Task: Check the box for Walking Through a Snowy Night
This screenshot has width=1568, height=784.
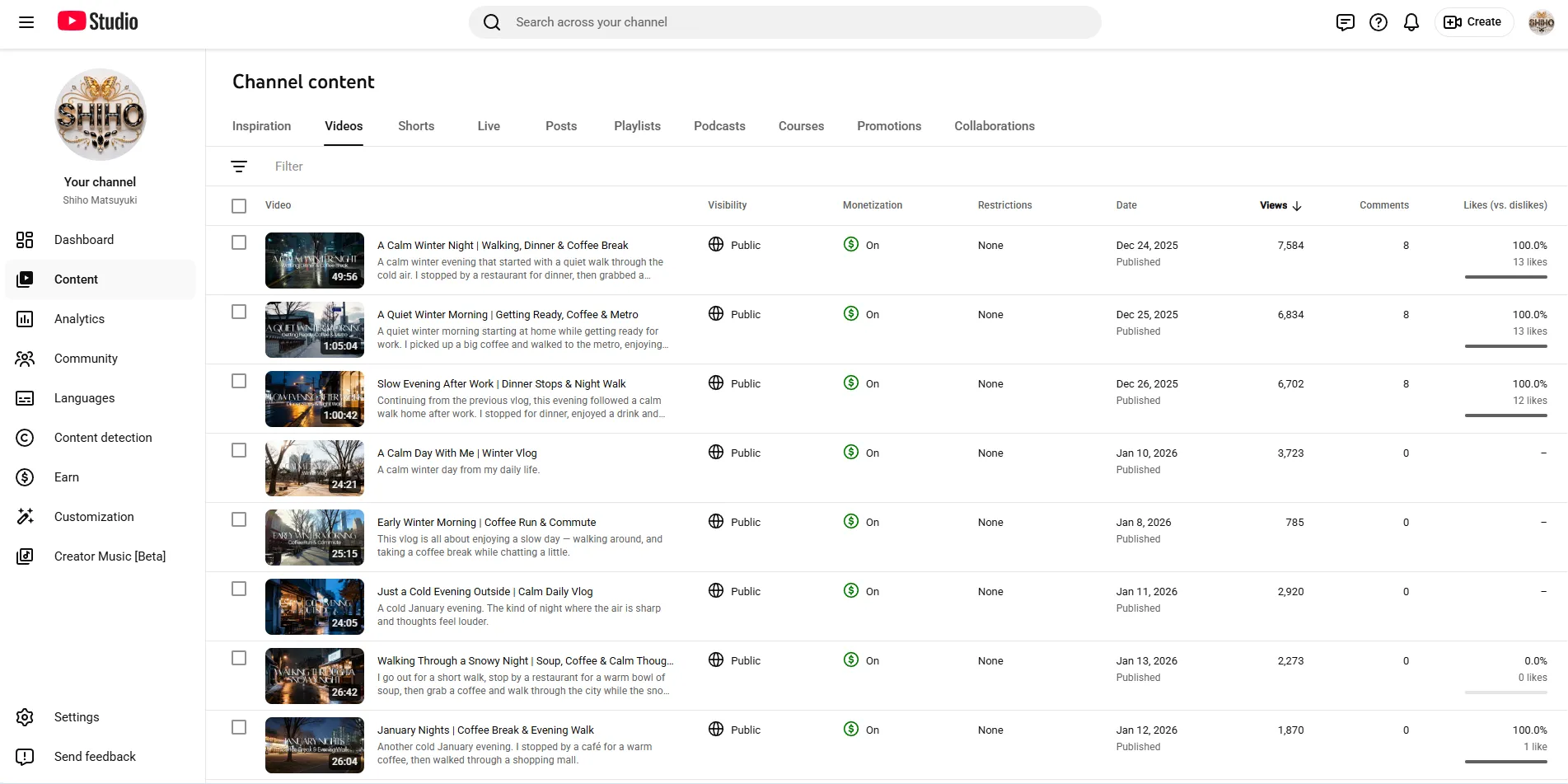Action: pos(239,658)
